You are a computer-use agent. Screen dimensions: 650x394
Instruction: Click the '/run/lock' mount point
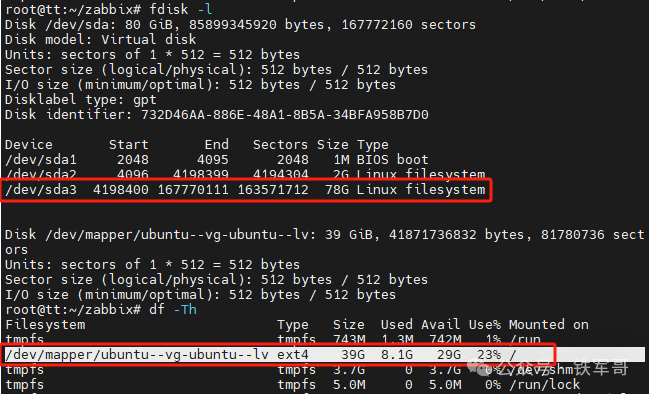tap(545, 384)
